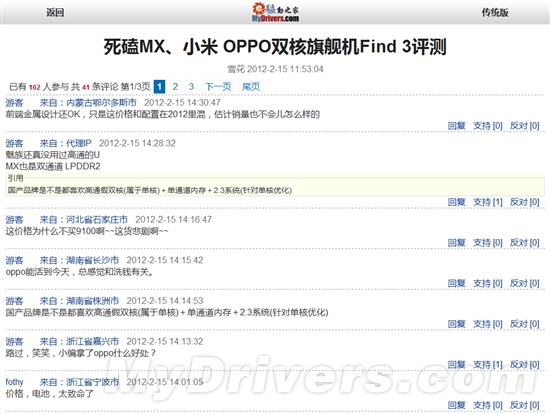The height and width of the screenshot is (414, 550).
Task: Oppose the 河北省石家庄市 comment
Action: tap(524, 243)
